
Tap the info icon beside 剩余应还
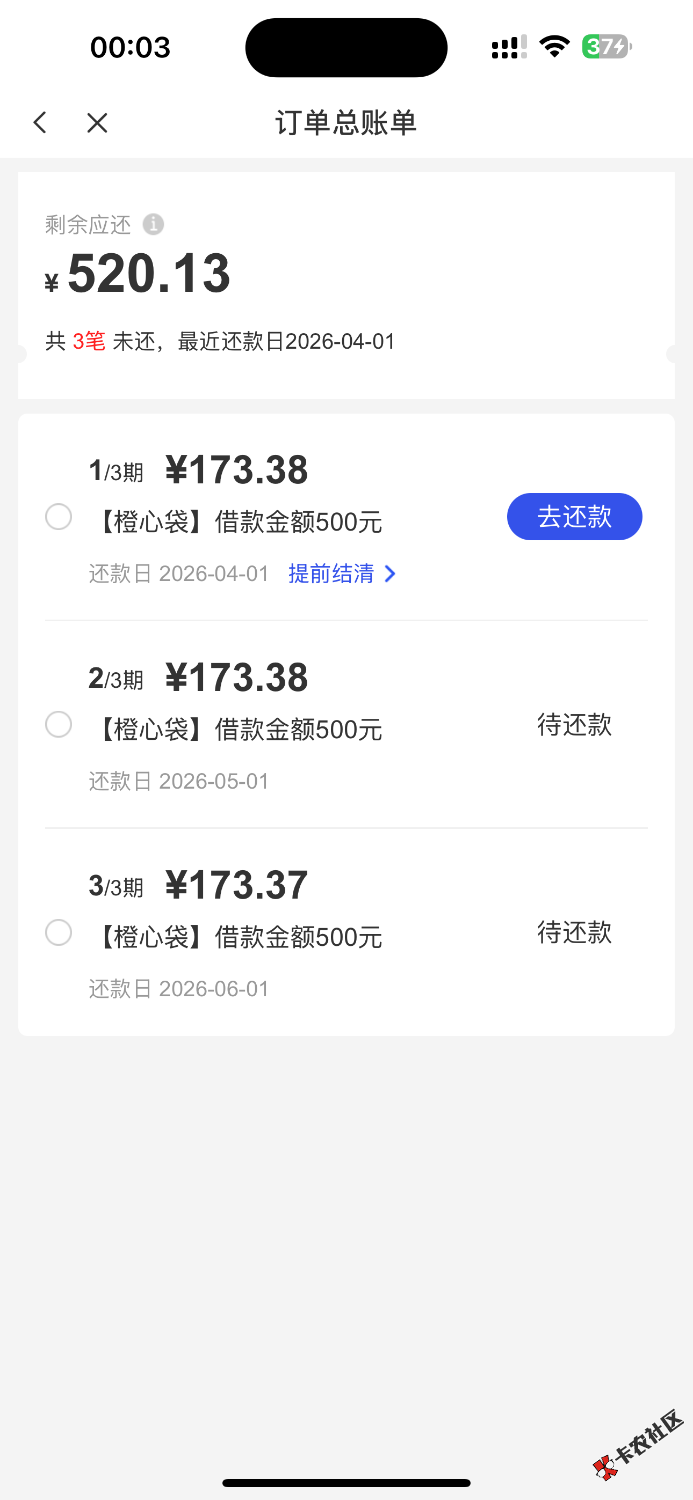[x=153, y=224]
